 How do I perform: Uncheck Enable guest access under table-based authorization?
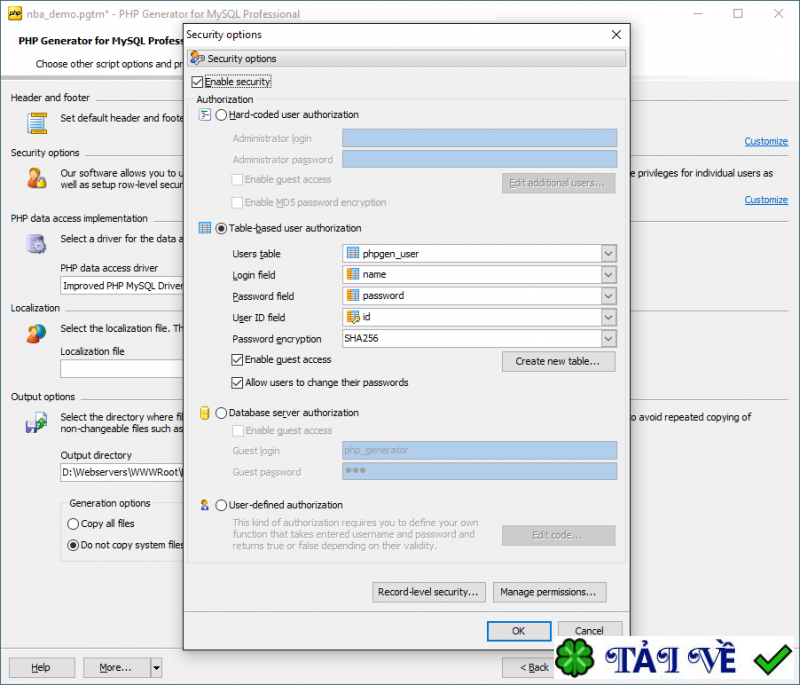237,360
